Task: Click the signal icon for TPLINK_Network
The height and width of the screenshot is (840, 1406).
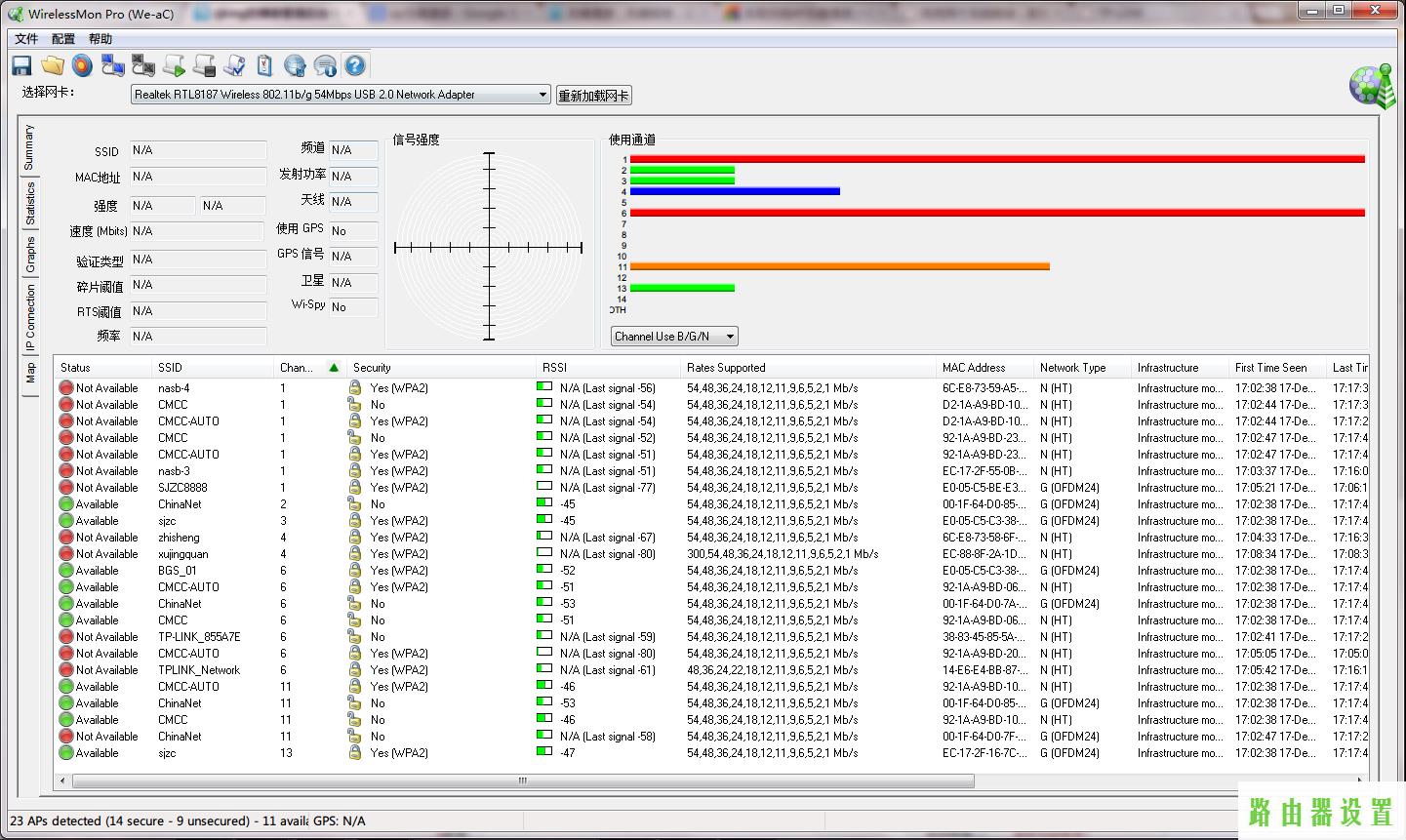Action: (544, 669)
